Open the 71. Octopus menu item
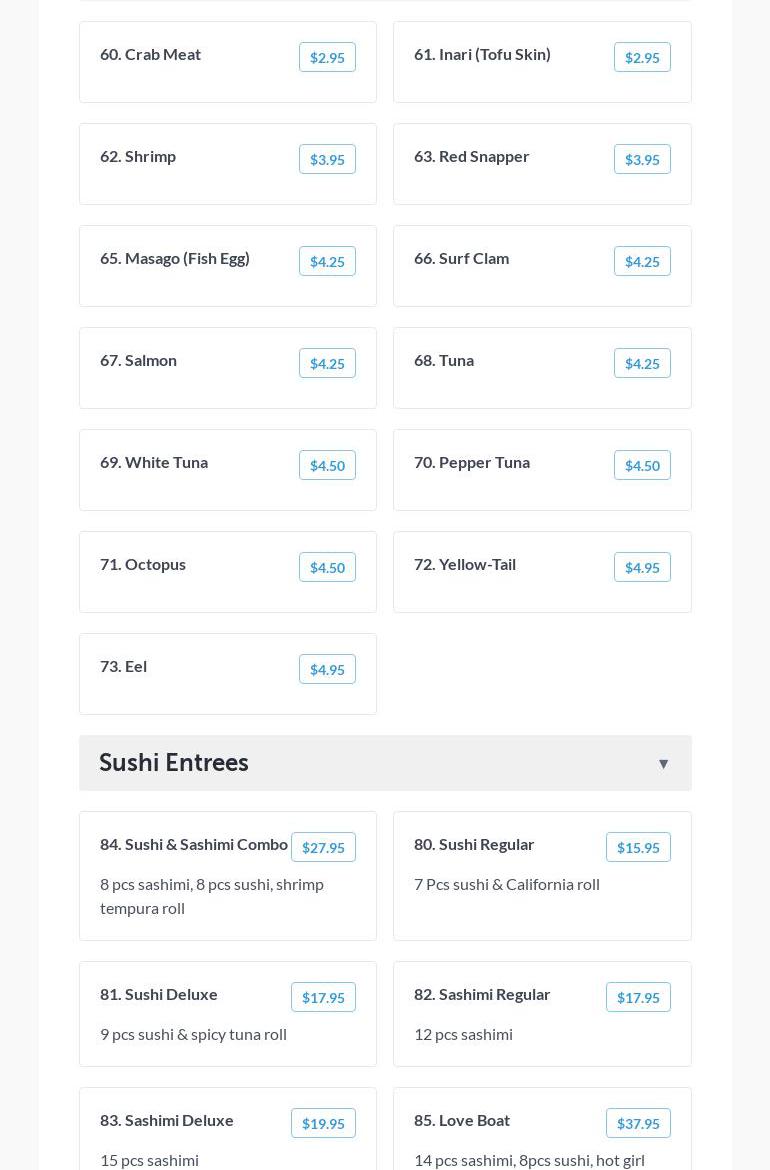 pyautogui.click(x=143, y=564)
